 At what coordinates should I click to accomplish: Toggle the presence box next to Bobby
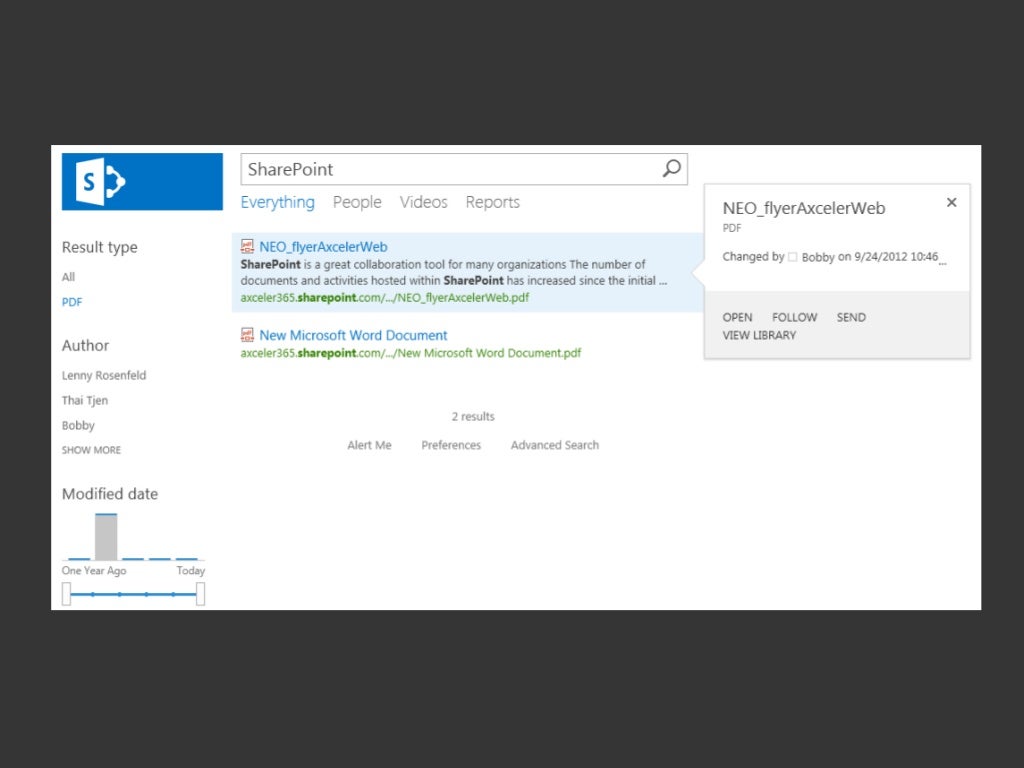792,257
